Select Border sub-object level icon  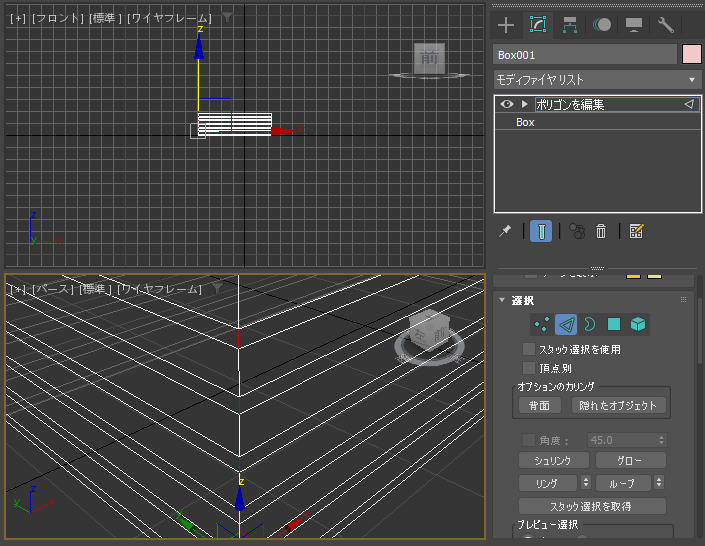click(590, 324)
